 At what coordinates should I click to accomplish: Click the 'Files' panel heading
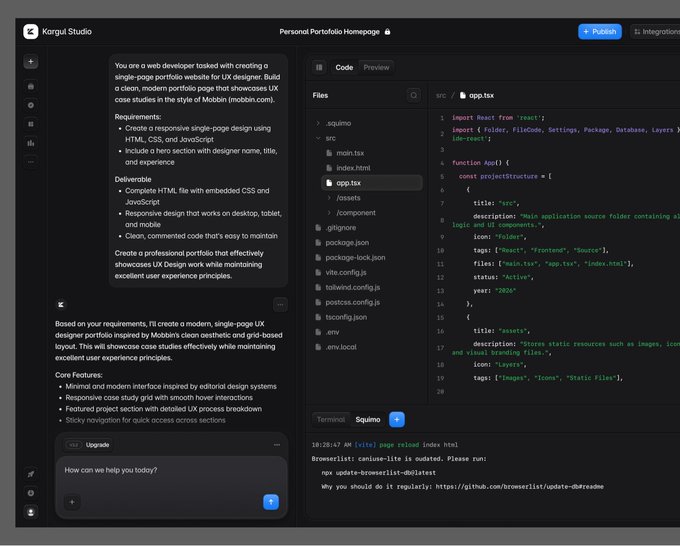point(320,95)
